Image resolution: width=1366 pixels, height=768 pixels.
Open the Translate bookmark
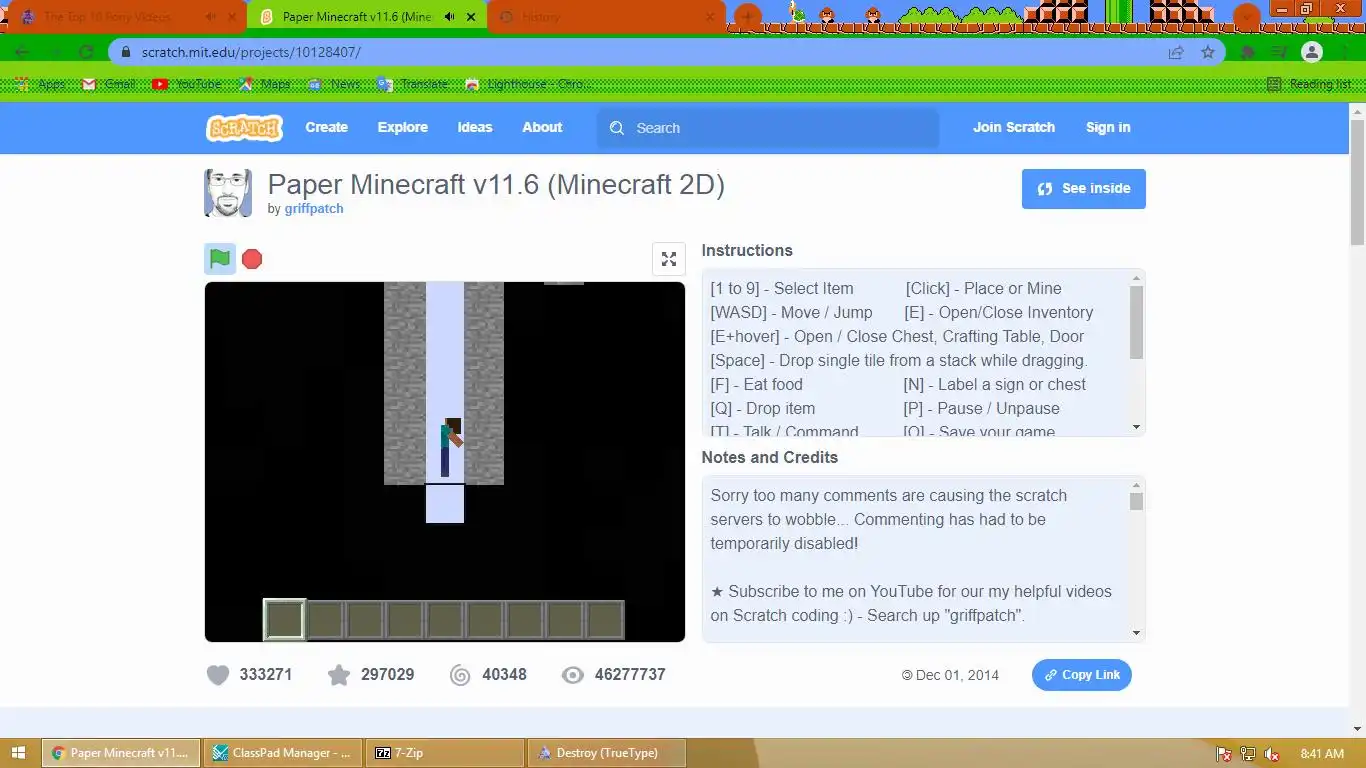pos(413,84)
